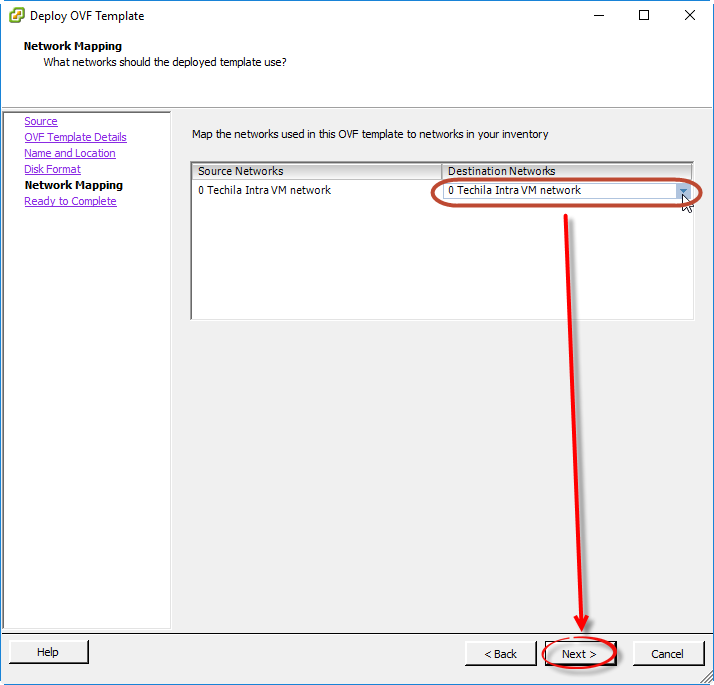The width and height of the screenshot is (714, 685).
Task: Click the Deploy OVF Template title text
Action: click(87, 16)
